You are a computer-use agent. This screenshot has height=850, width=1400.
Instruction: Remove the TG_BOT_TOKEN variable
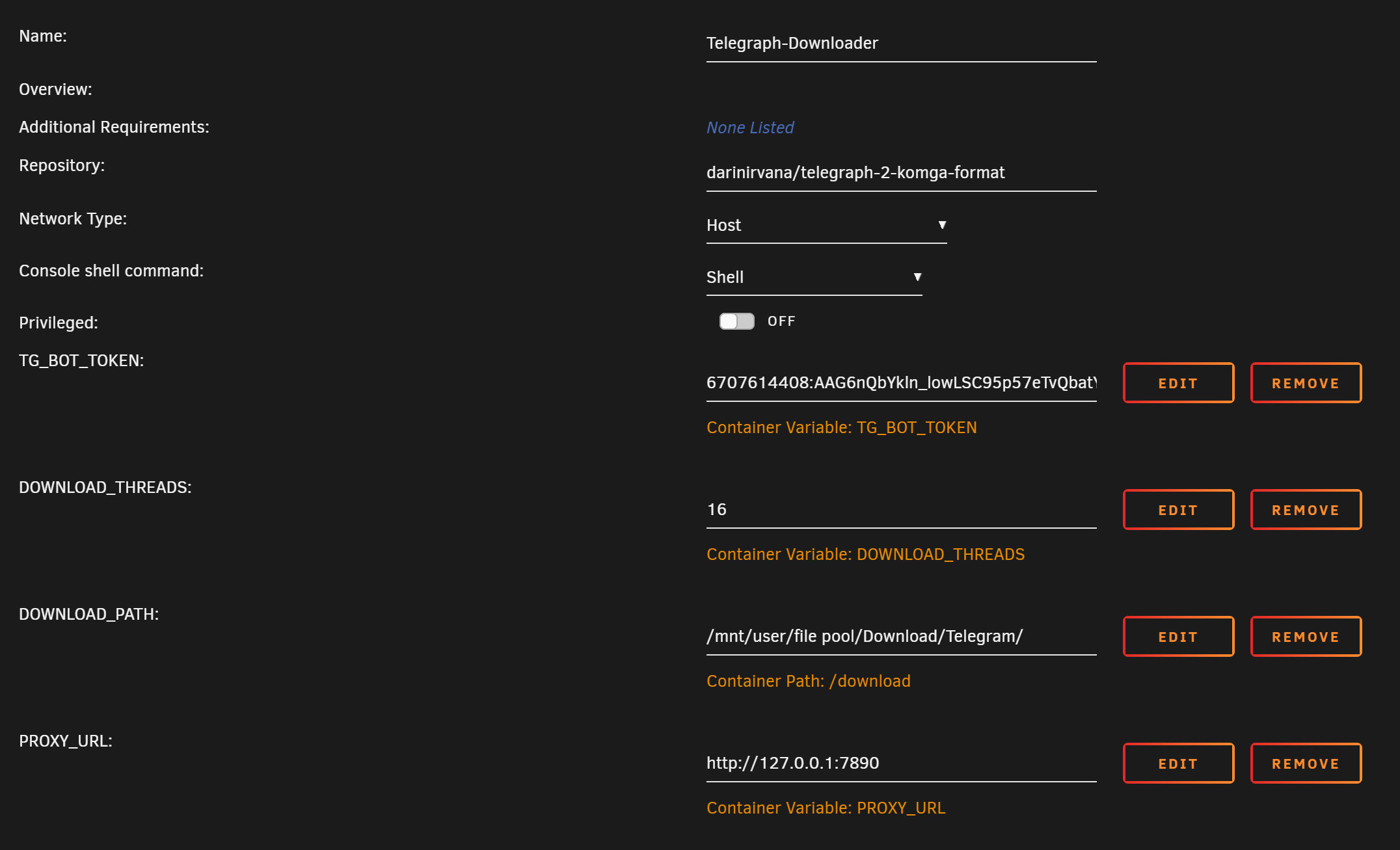click(1305, 383)
